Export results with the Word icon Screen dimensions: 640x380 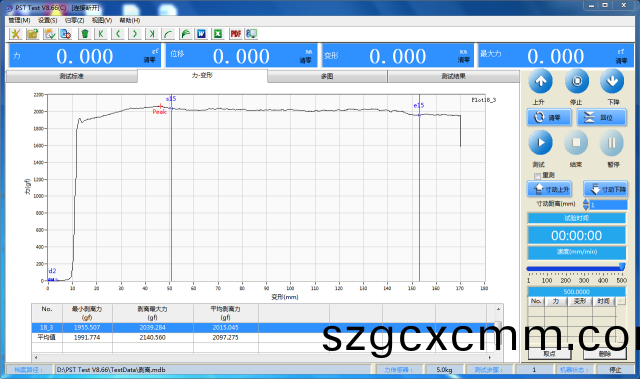click(201, 34)
